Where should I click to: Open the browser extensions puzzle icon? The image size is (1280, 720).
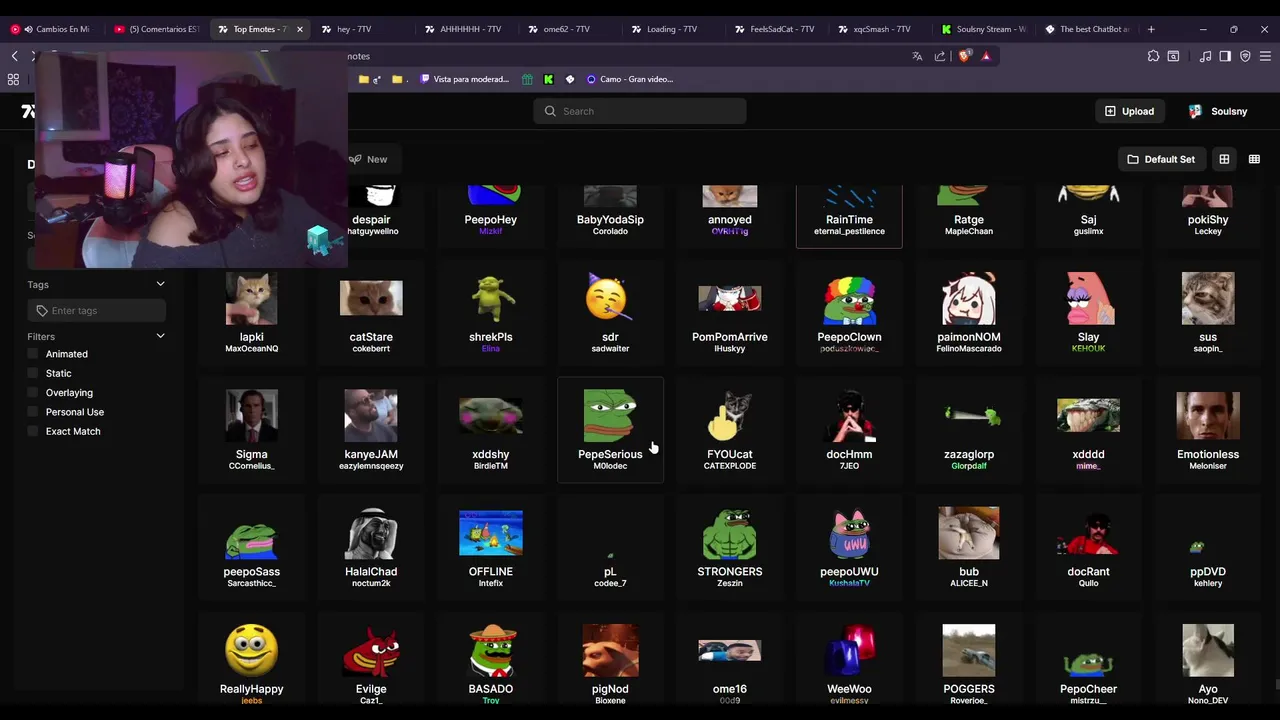tap(1153, 56)
